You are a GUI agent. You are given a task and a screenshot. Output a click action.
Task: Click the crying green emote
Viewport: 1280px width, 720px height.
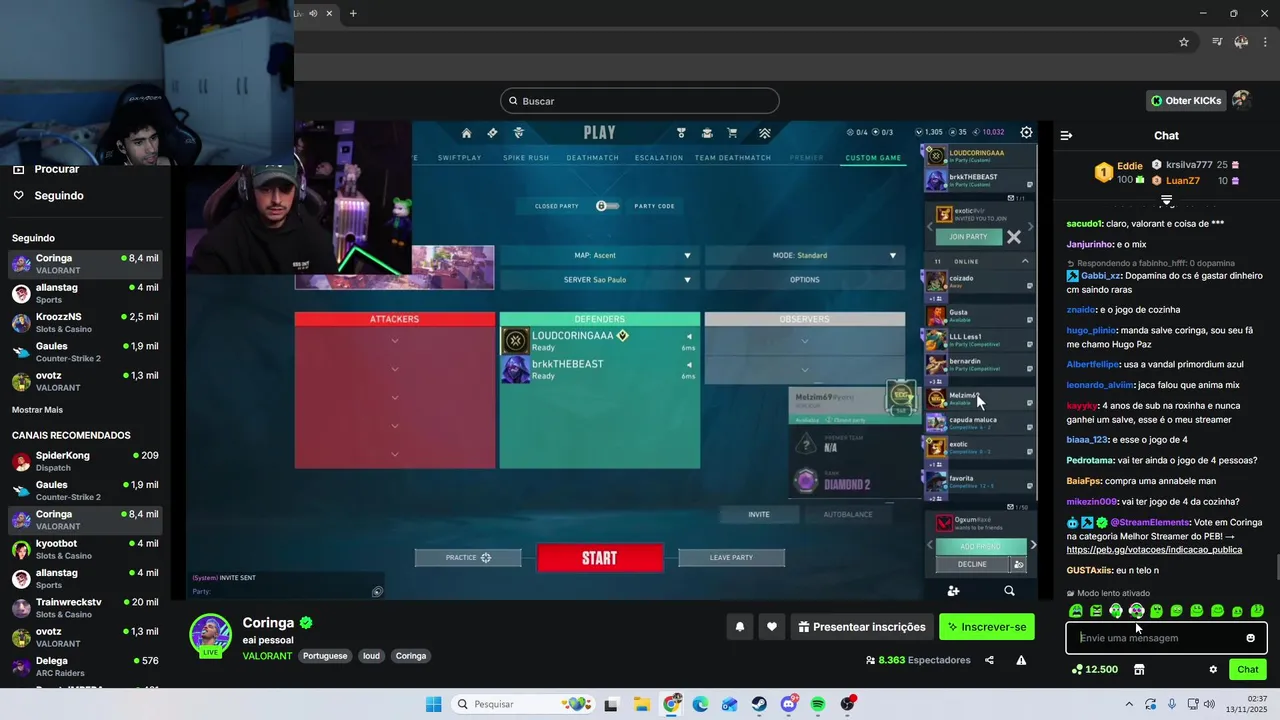(1076, 611)
